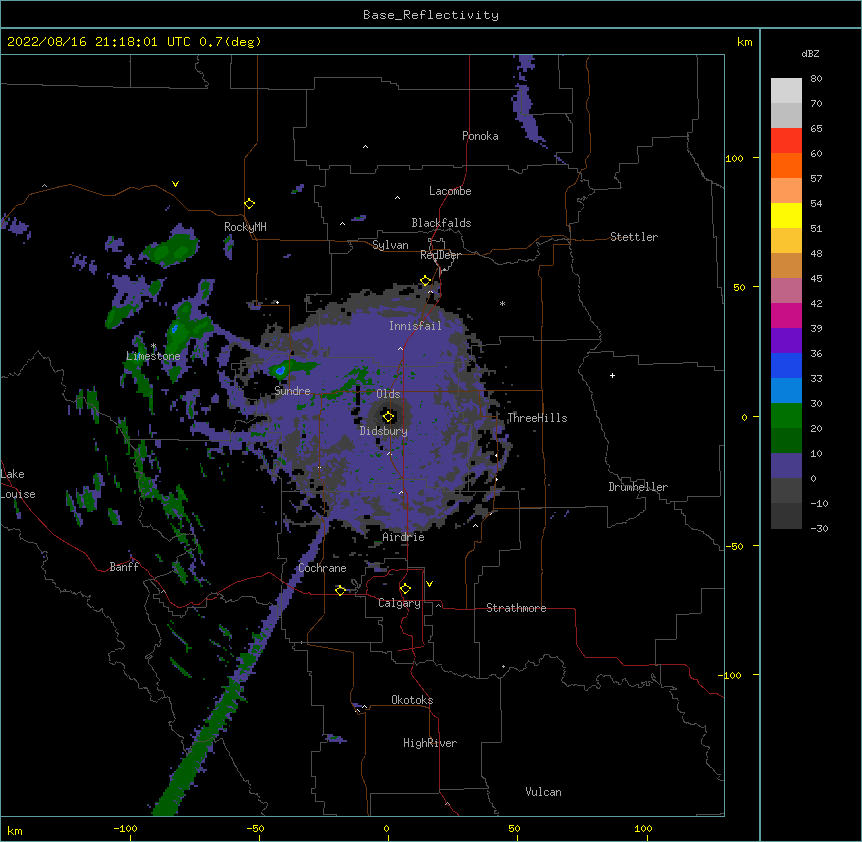Image resolution: width=862 pixels, height=842 pixels.
Task: Click the radar site marker near Didsbury
Action: (389, 416)
